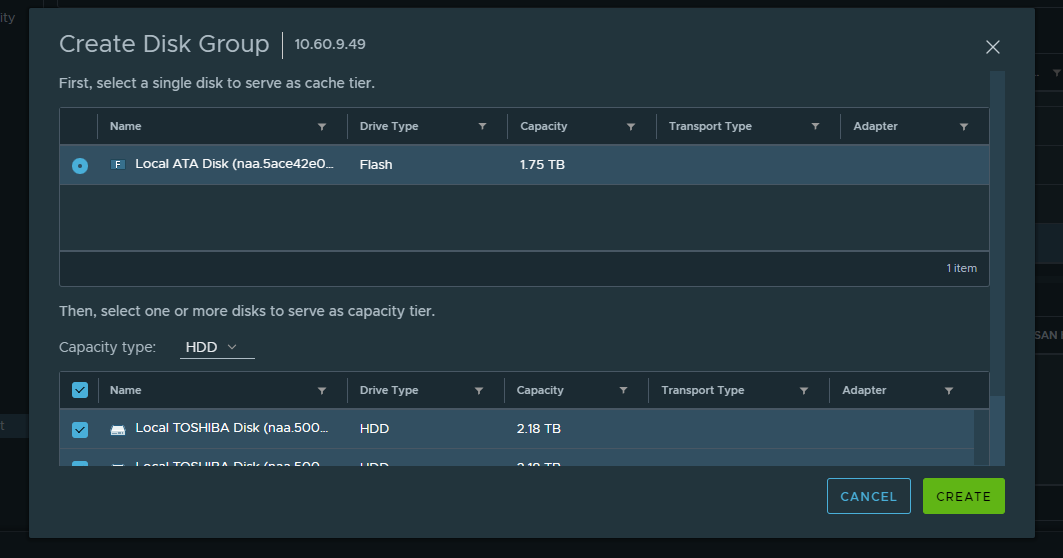
Task: Filter capacity tier Drive Type column
Action: 479,391
